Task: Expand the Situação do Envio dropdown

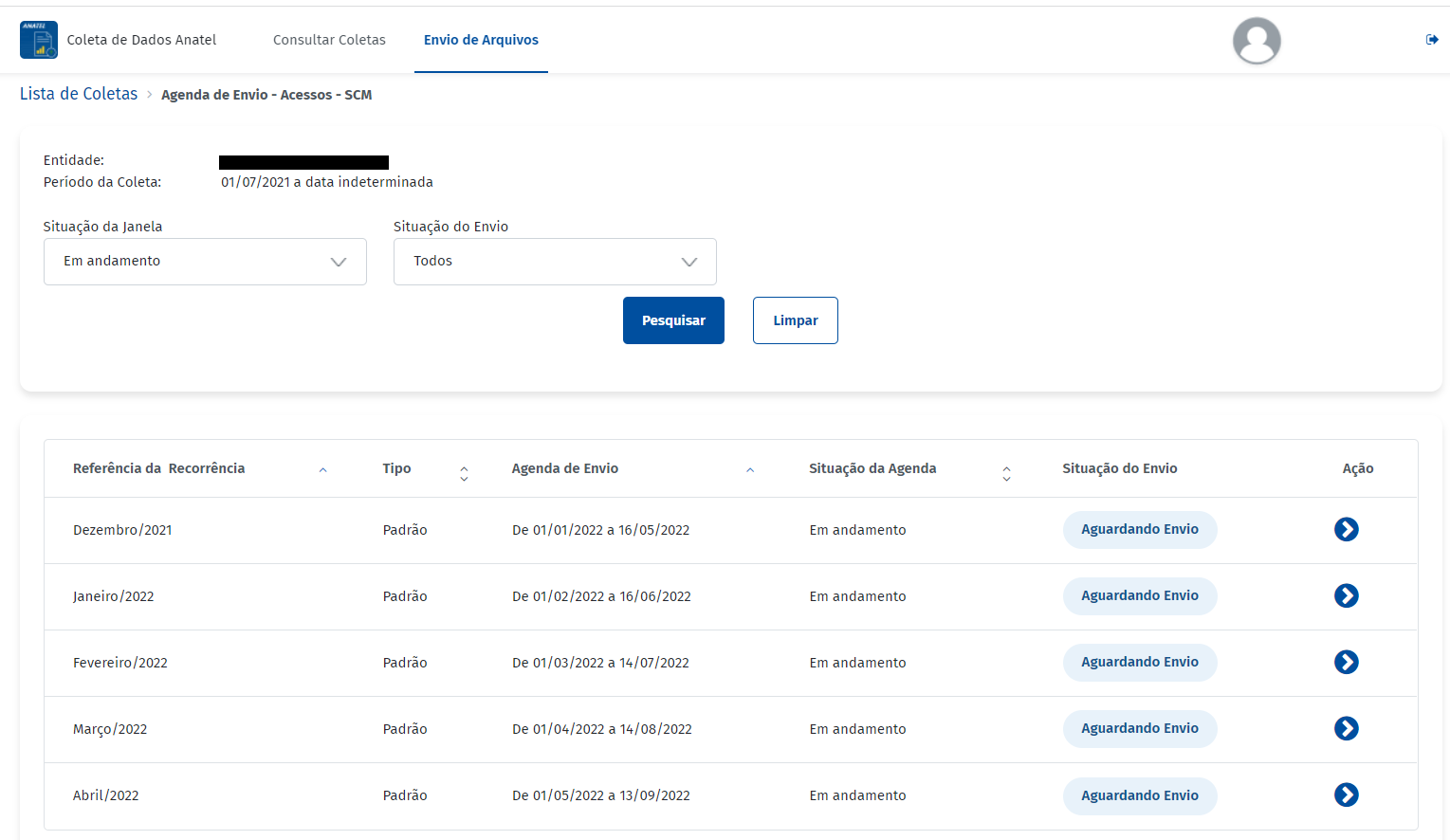Action: (555, 262)
